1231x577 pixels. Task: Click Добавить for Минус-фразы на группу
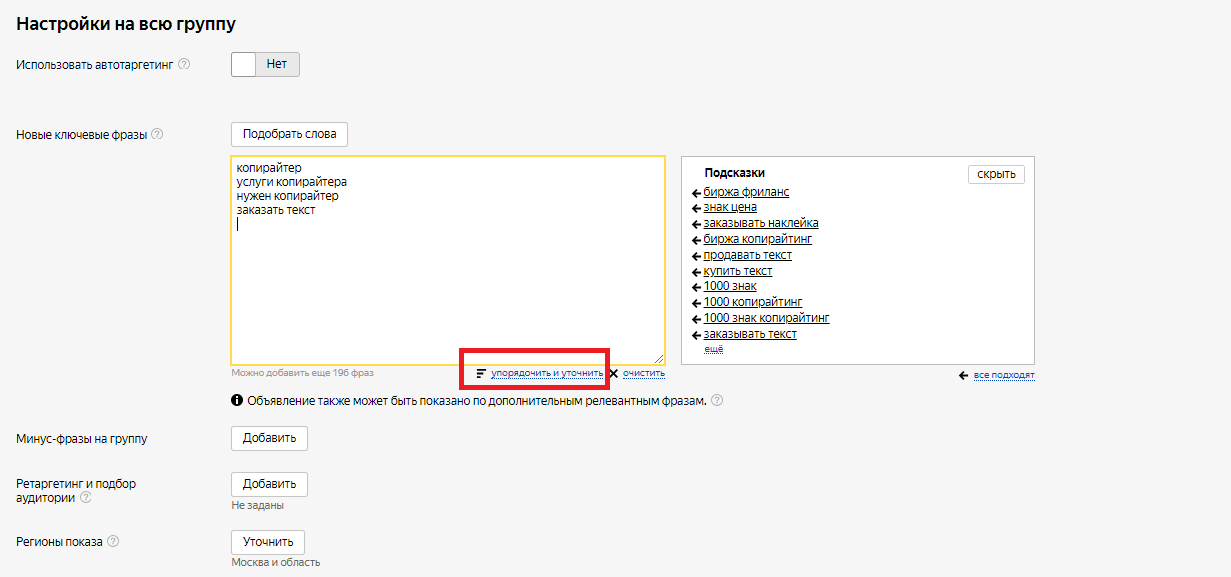click(269, 438)
